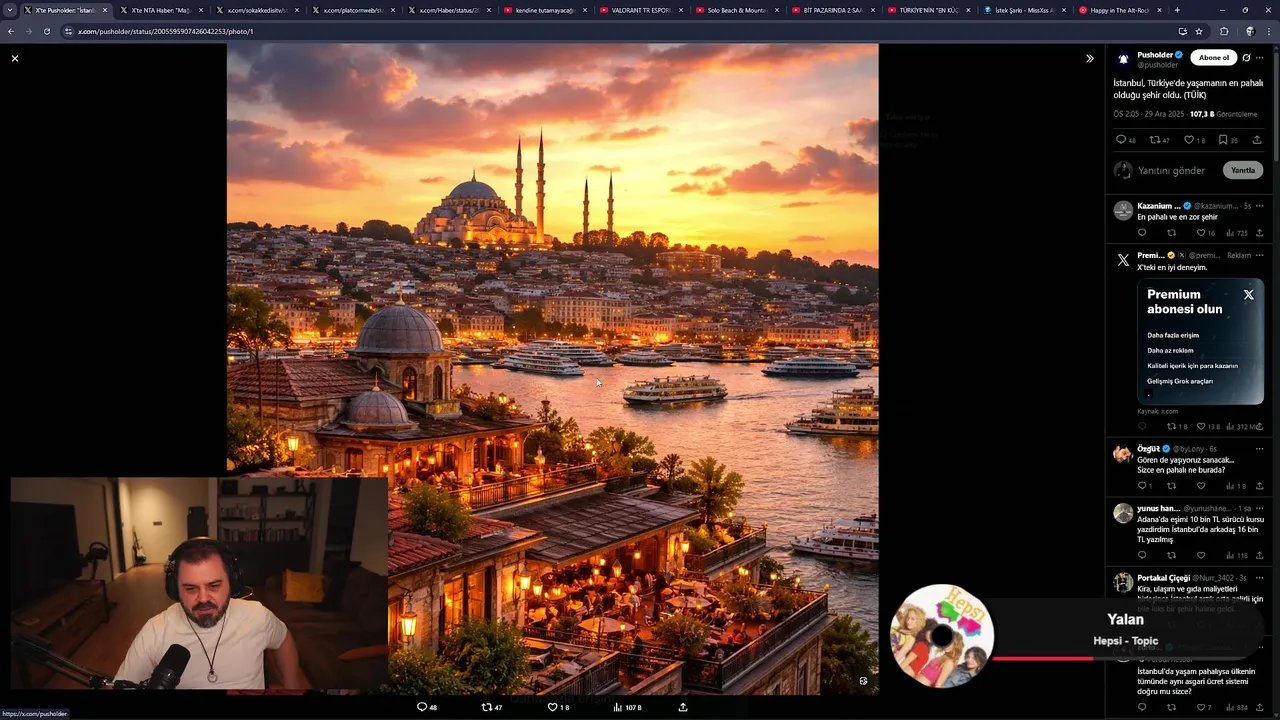Reply to Kazanium's comment
The height and width of the screenshot is (720, 1280).
coord(1142,233)
